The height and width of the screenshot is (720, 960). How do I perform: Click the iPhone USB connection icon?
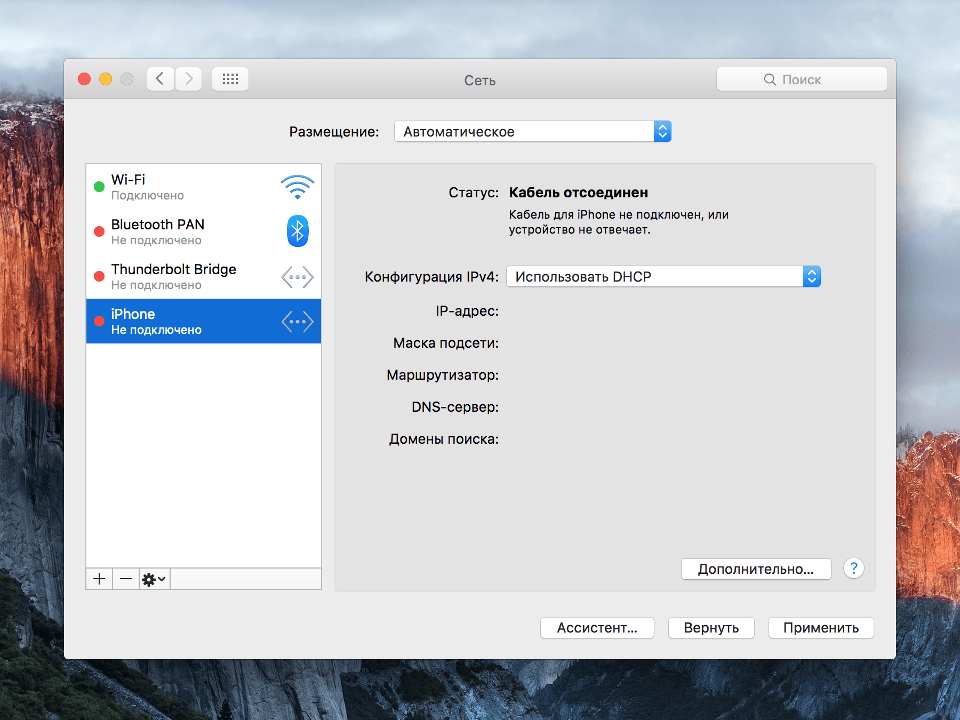tap(297, 321)
